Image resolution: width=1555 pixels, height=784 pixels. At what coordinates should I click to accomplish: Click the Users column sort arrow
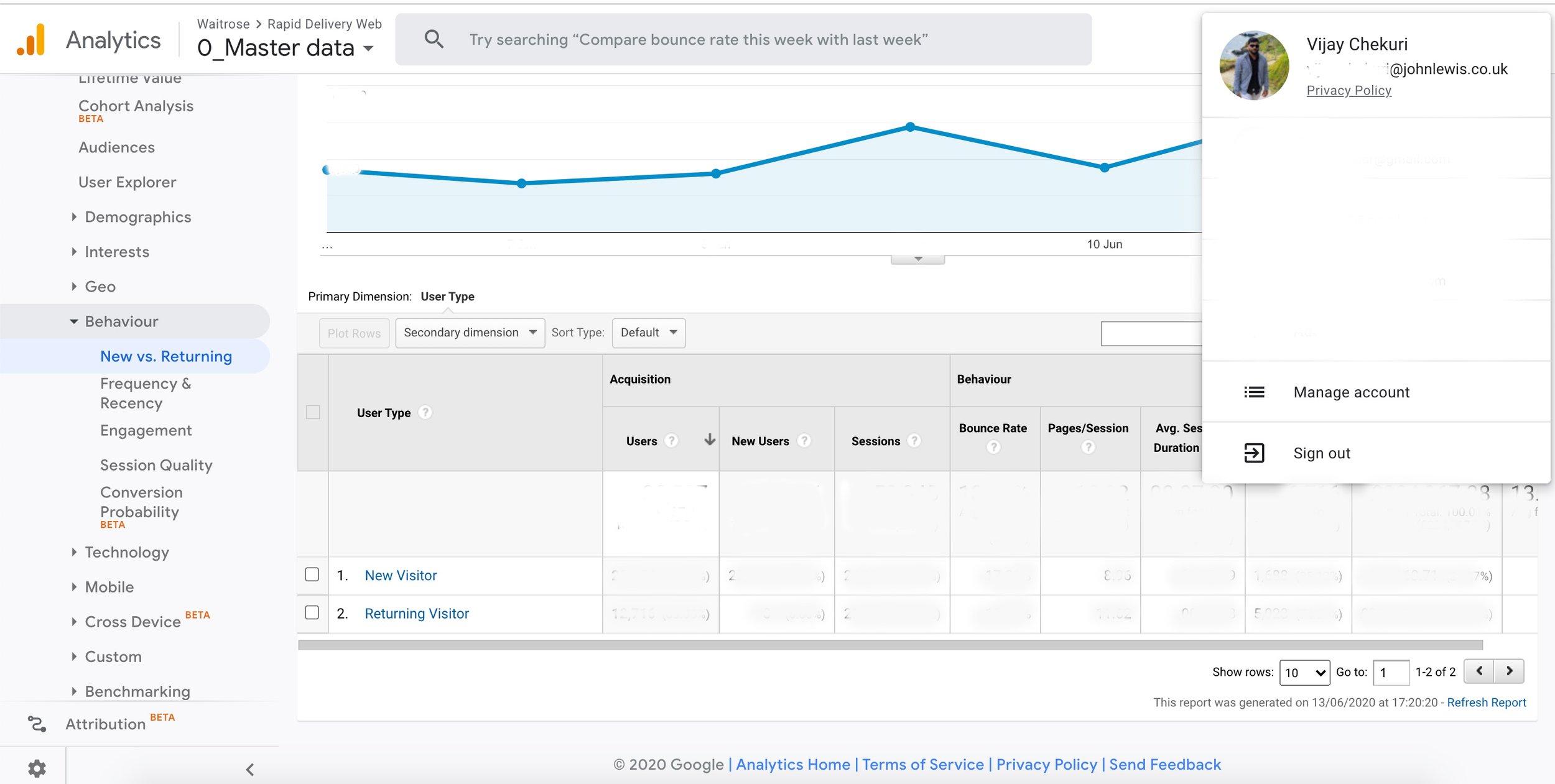tap(709, 440)
